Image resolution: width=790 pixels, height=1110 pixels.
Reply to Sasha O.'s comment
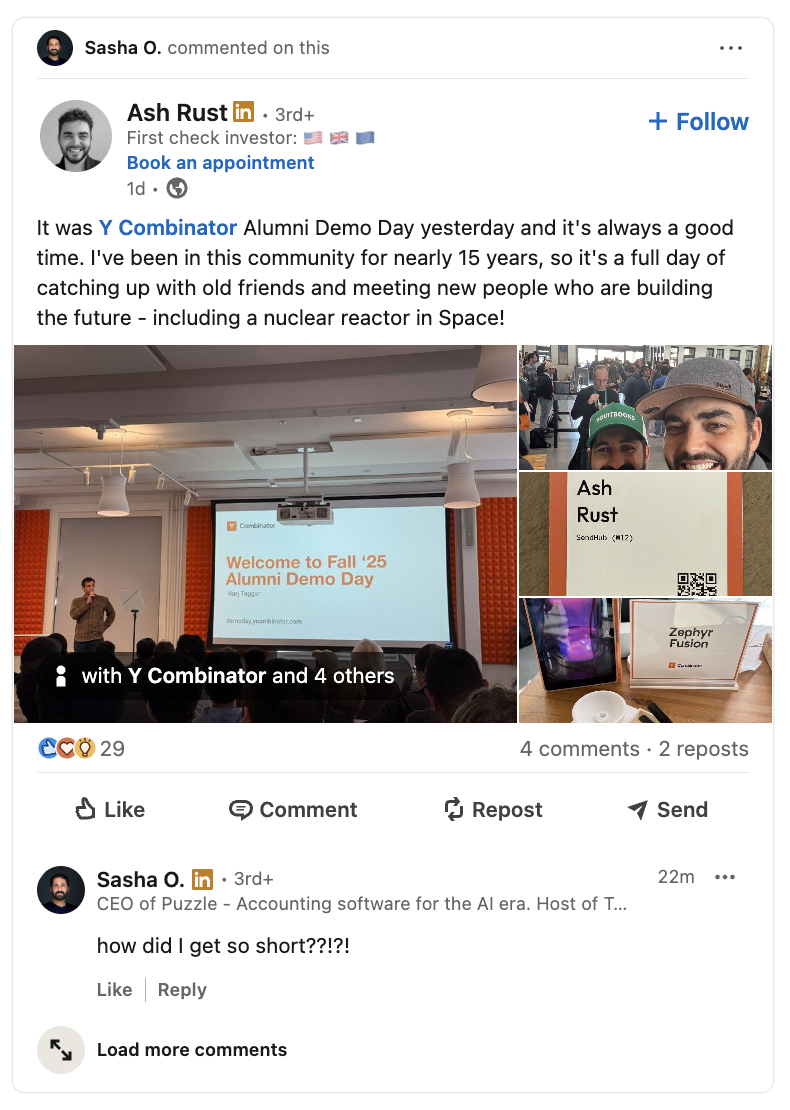click(182, 990)
